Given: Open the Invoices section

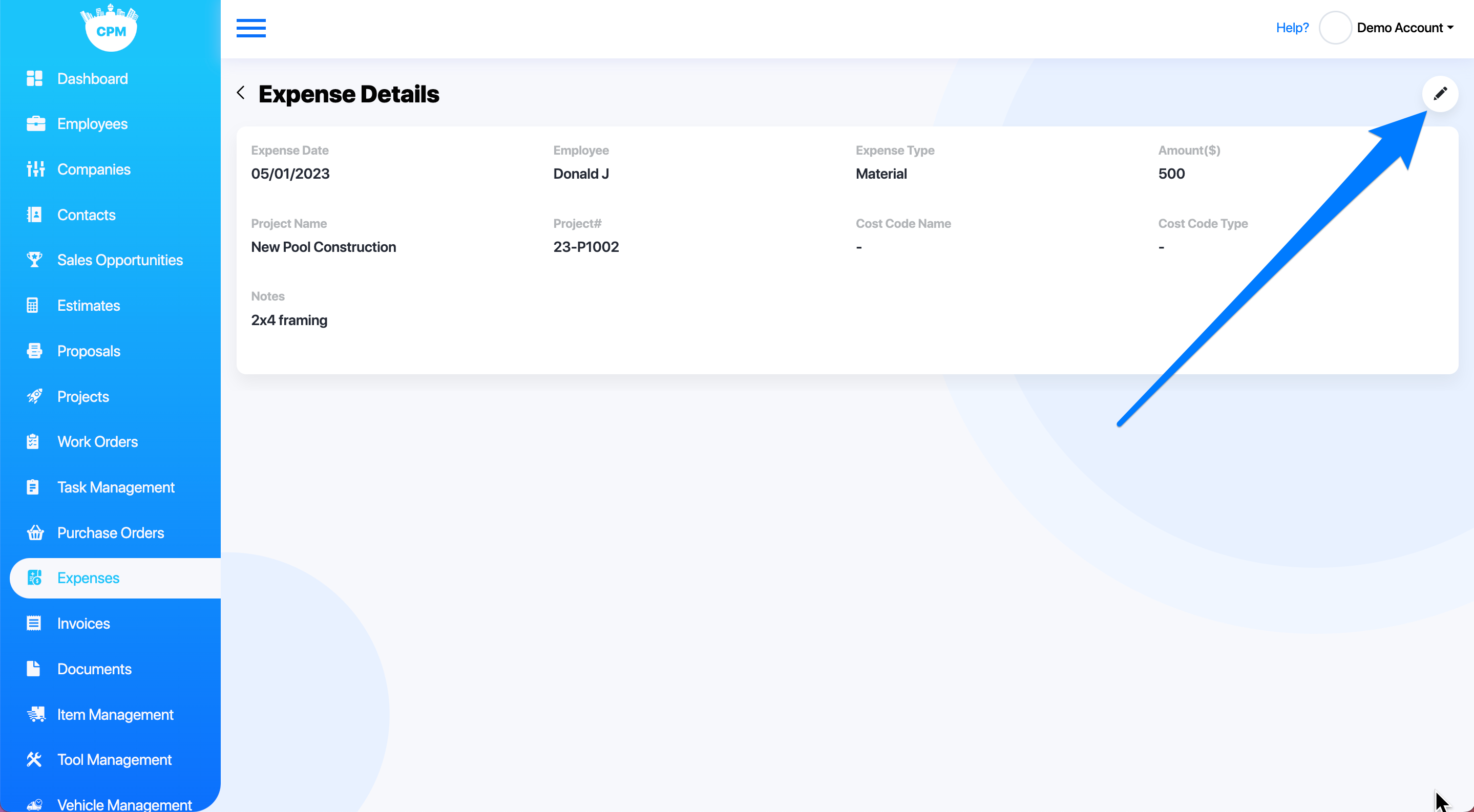Looking at the screenshot, I should (x=83, y=623).
